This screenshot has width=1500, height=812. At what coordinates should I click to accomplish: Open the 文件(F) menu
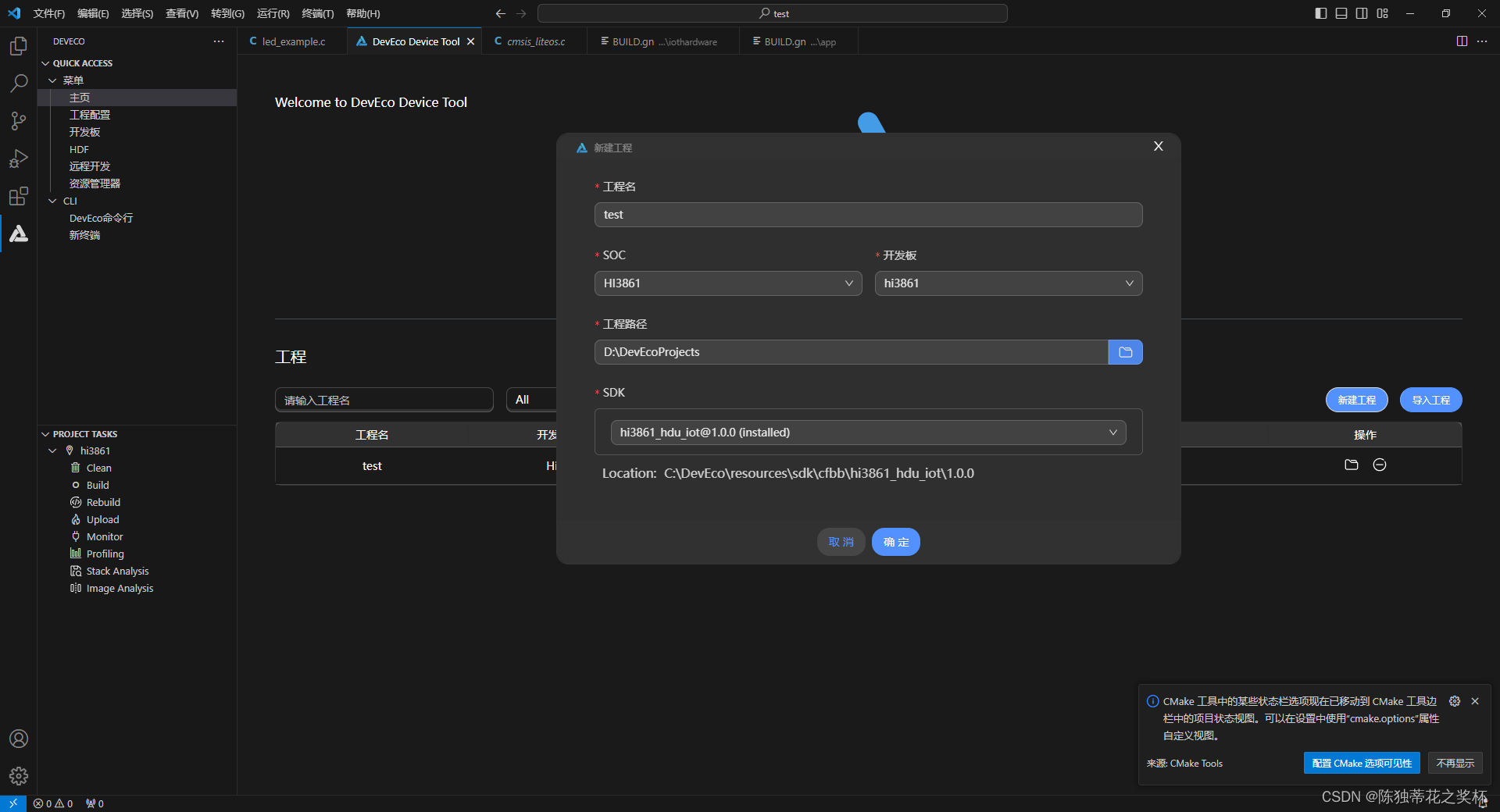pos(48,13)
